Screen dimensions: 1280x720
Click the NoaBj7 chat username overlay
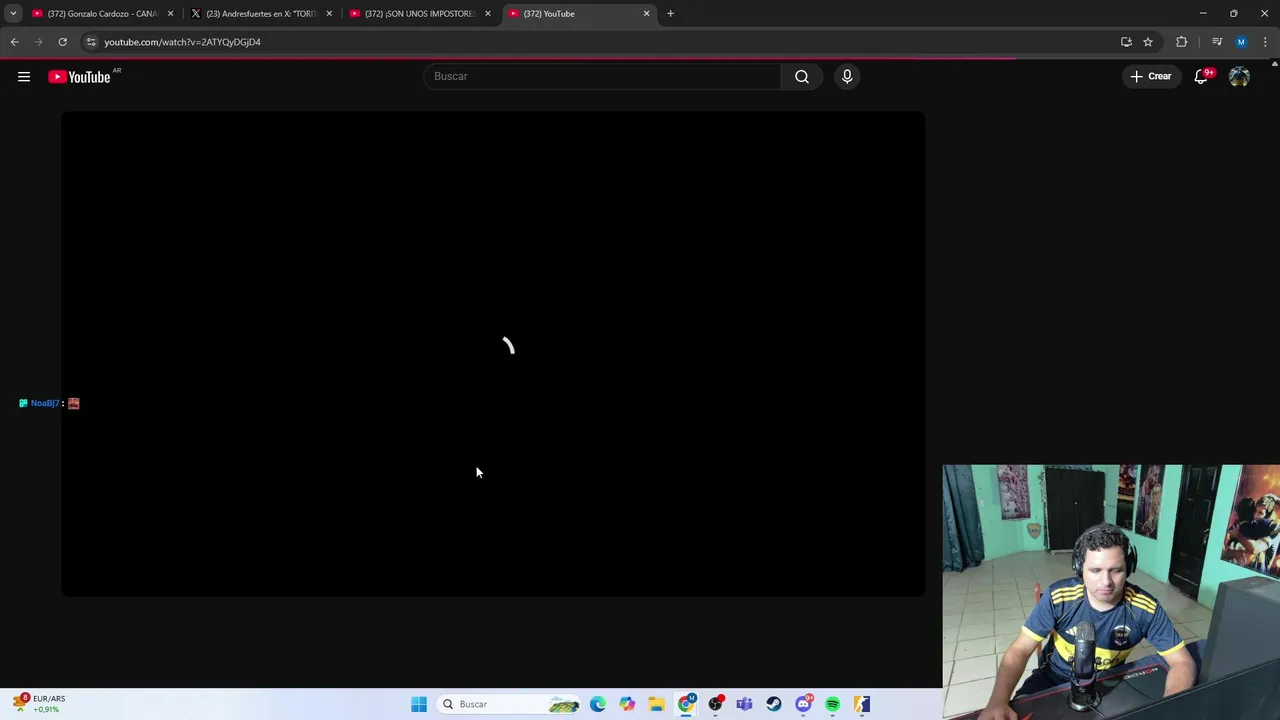coord(45,403)
